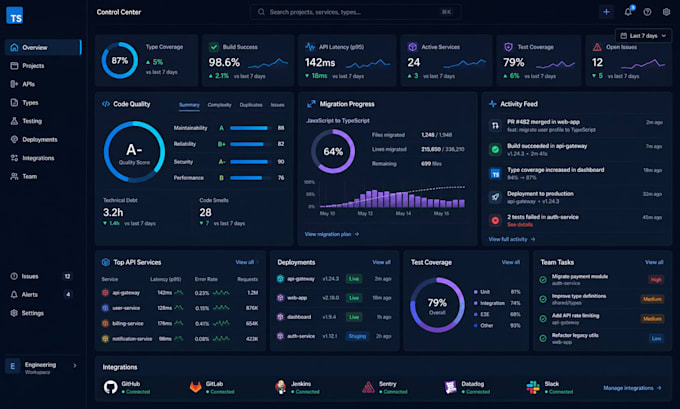Click View all in Top API Services

coord(245,262)
